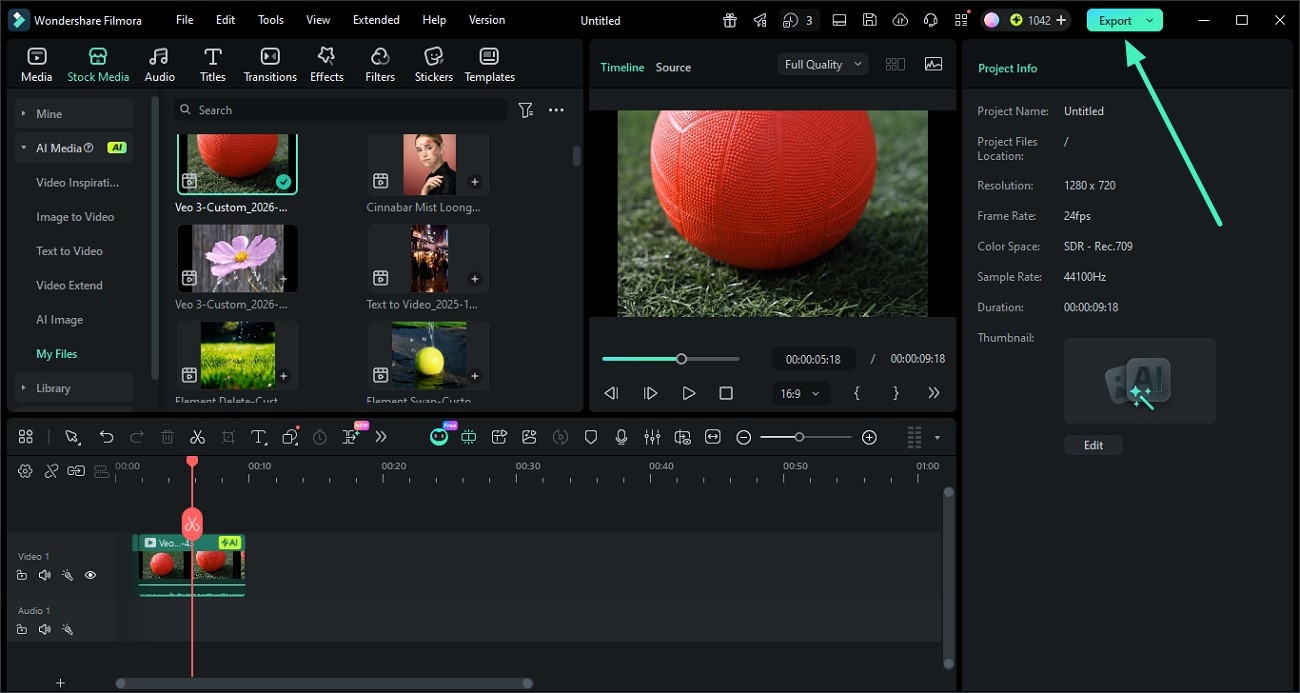Image resolution: width=1300 pixels, height=693 pixels.
Task: Click the delete trash icon
Action: pos(166,437)
